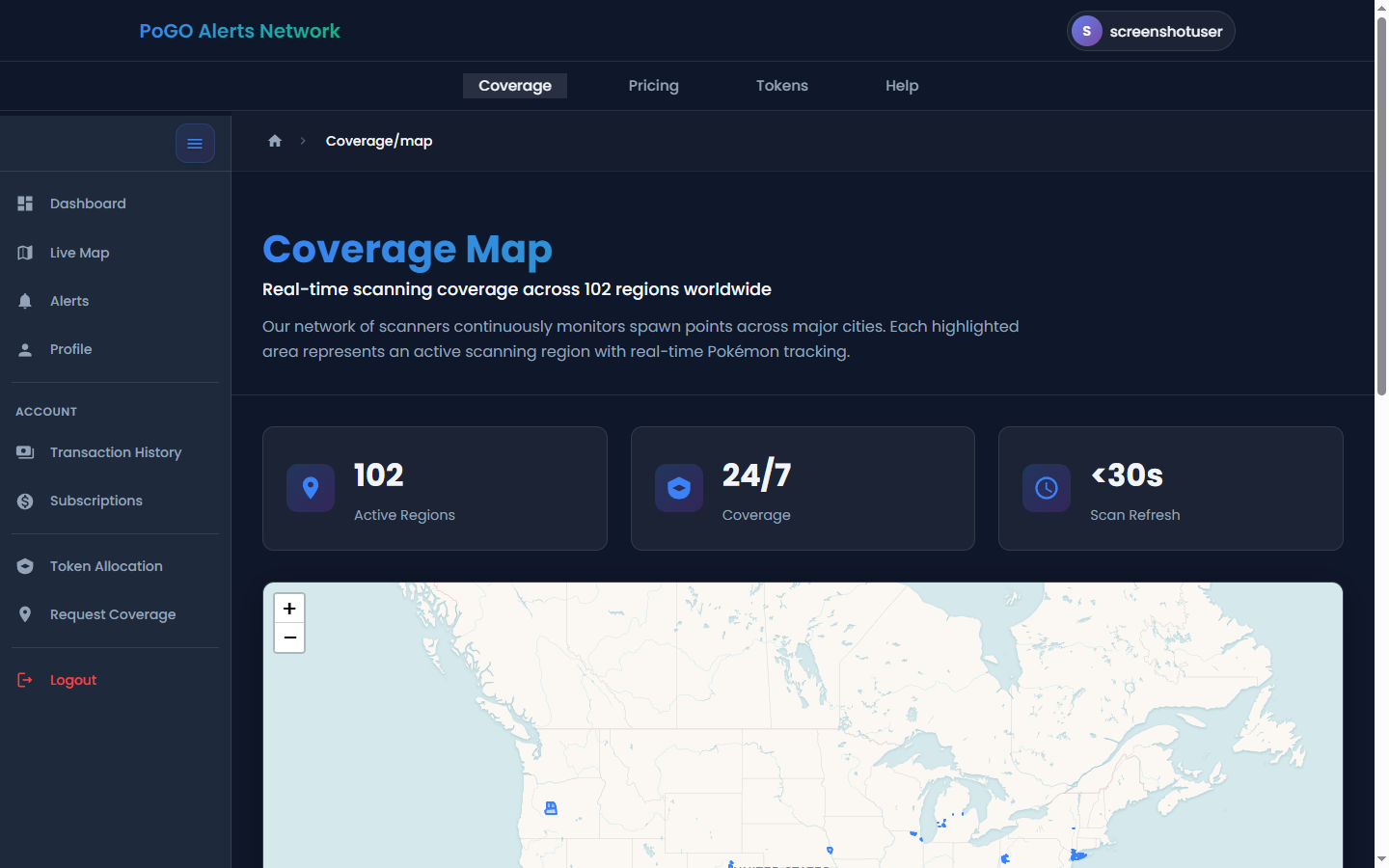Click the Dashboard grid icon in sidebar
This screenshot has height=868, width=1389.
25,203
